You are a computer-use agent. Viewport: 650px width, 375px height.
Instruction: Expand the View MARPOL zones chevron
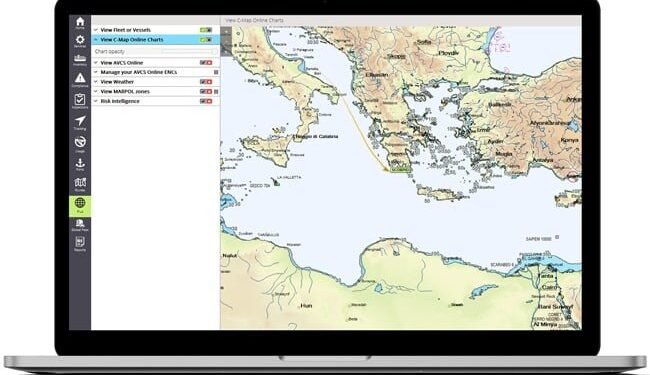96,91
